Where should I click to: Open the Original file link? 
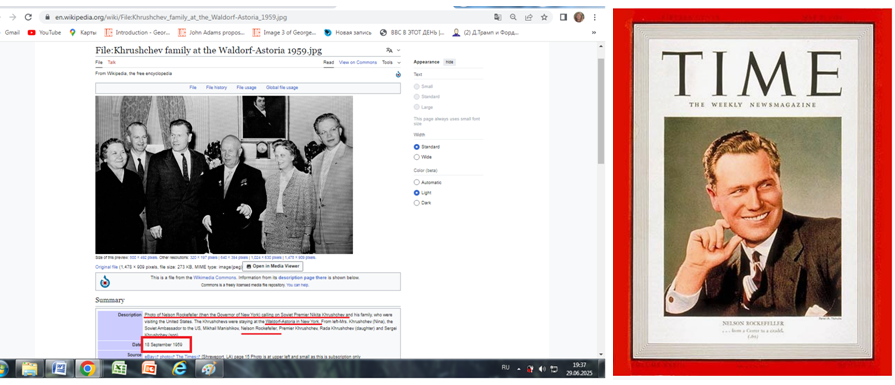coord(106,266)
